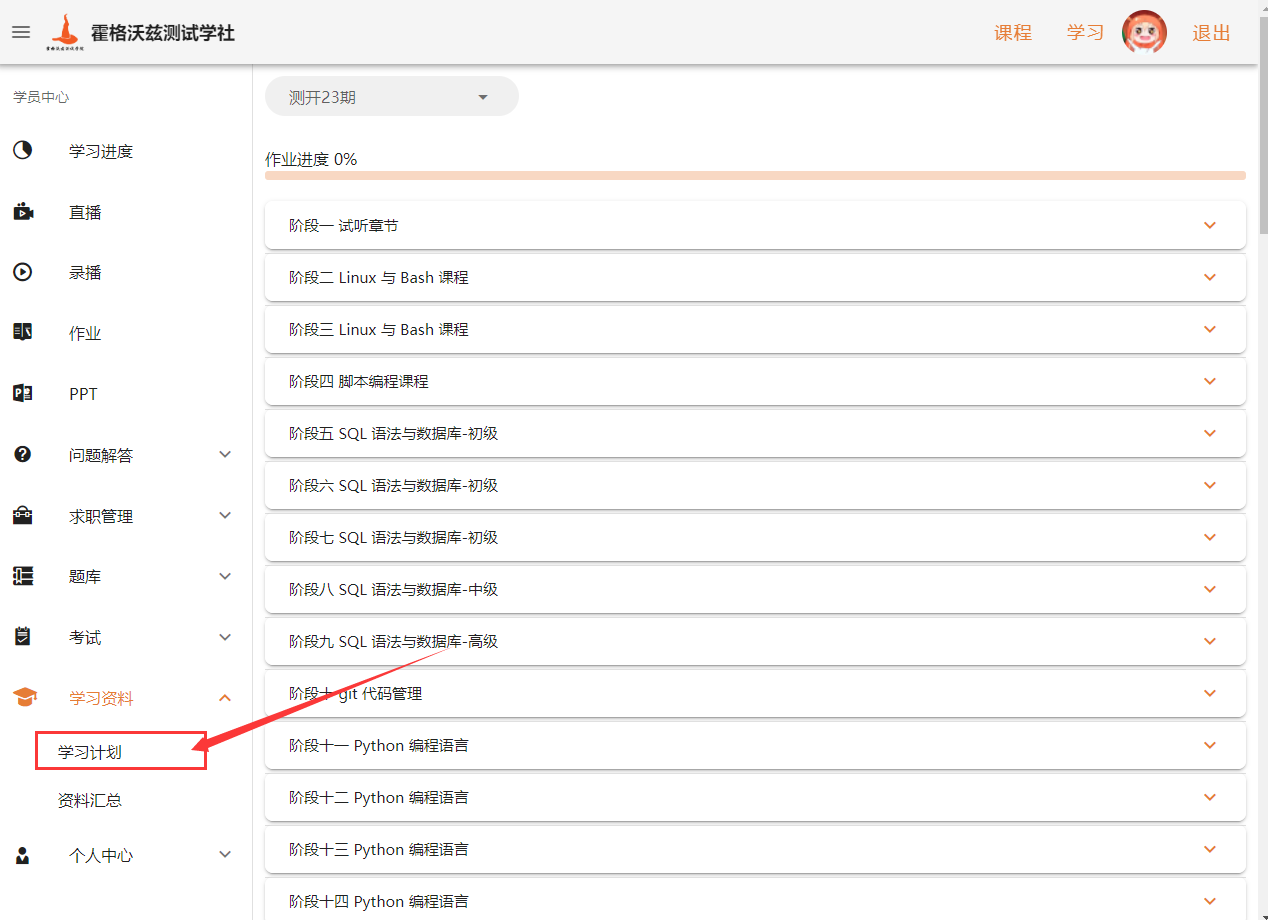Viewport: 1268px width, 920px height.
Task: Click the PPT file icon
Action: [22, 393]
